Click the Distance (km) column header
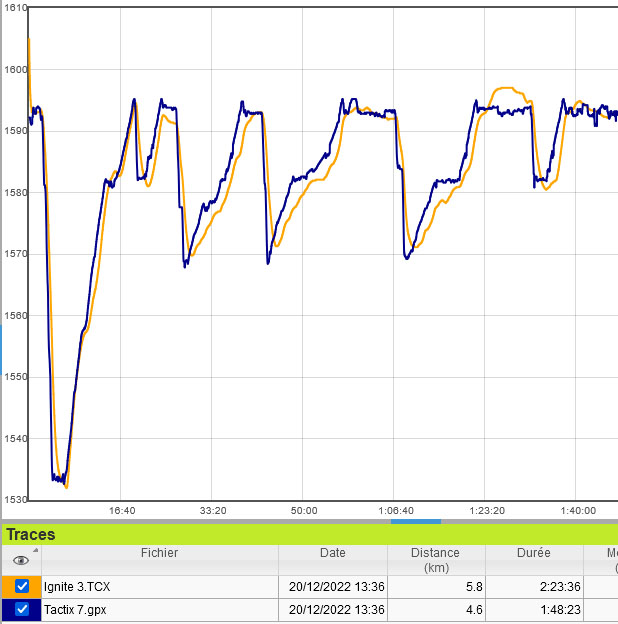The height and width of the screenshot is (624, 618). click(x=435, y=560)
